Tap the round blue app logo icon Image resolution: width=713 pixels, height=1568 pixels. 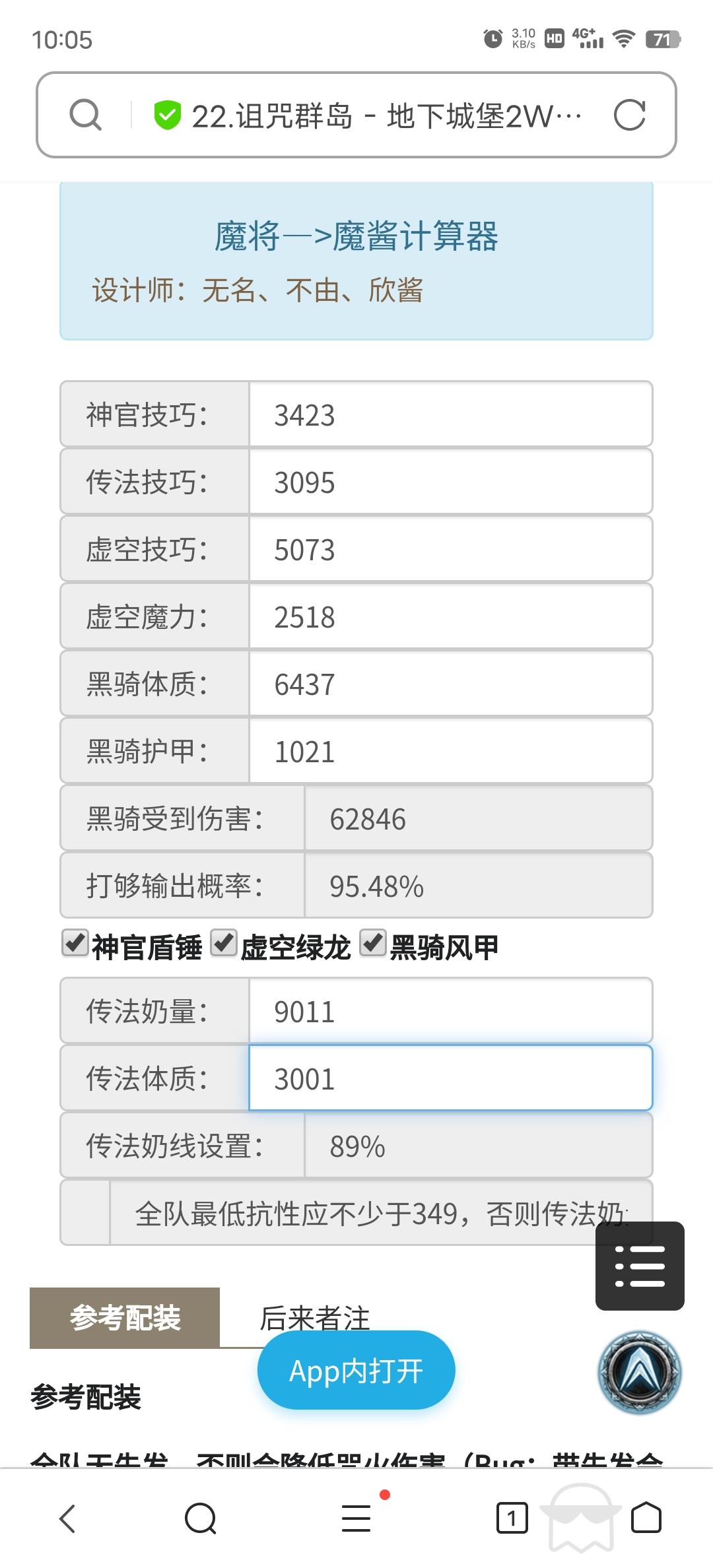click(x=639, y=1373)
